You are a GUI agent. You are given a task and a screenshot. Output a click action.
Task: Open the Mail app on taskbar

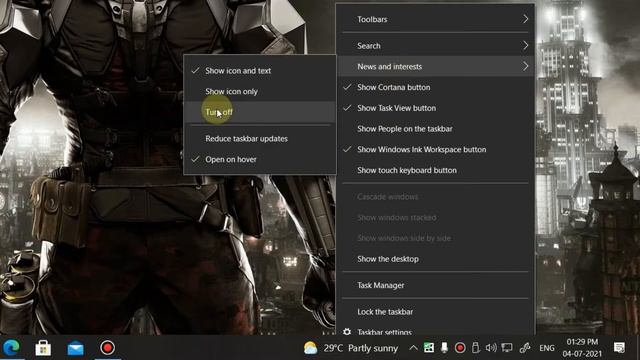(x=76, y=348)
